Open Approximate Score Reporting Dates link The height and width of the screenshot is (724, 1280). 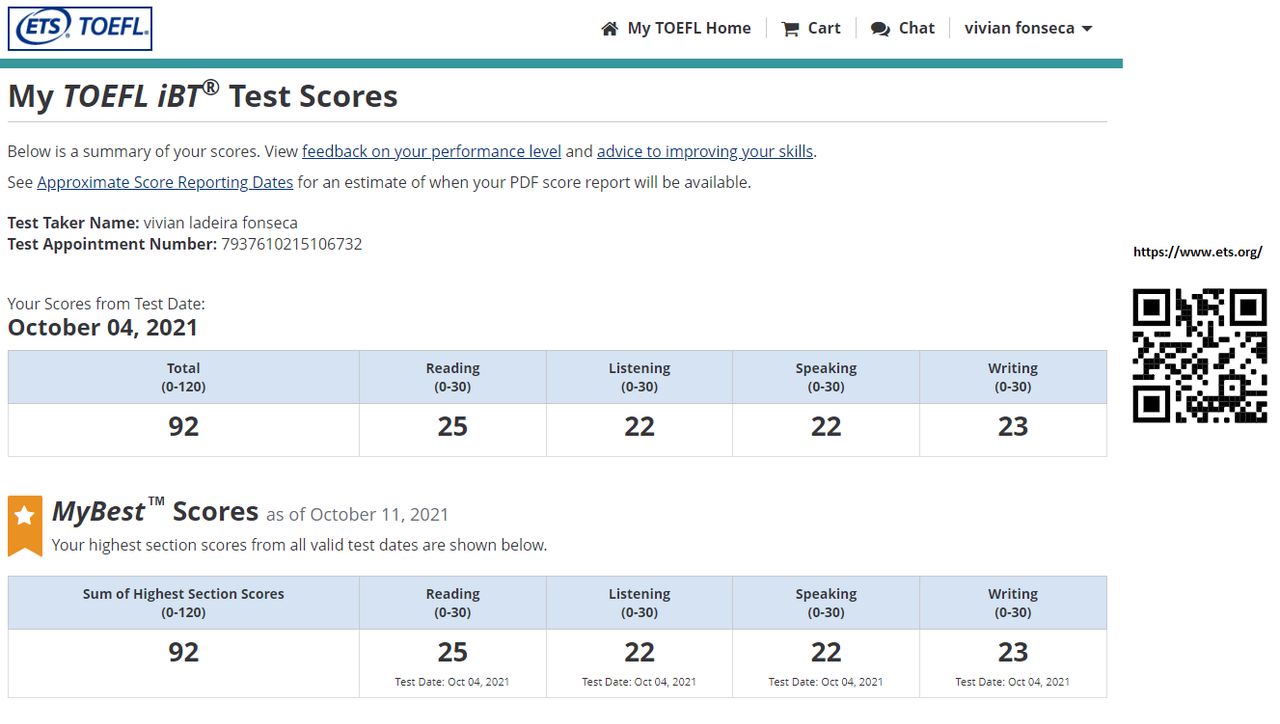coord(165,183)
